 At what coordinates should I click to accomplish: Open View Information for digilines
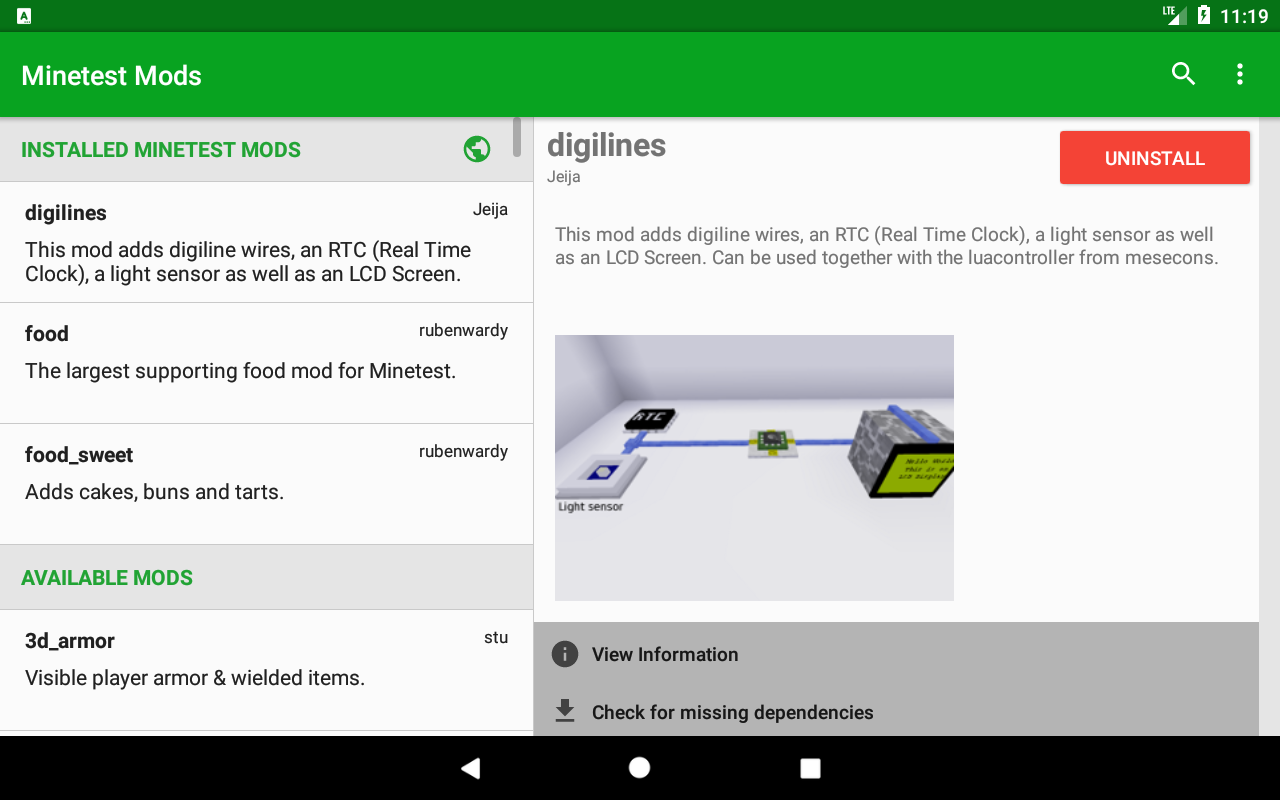pos(896,654)
